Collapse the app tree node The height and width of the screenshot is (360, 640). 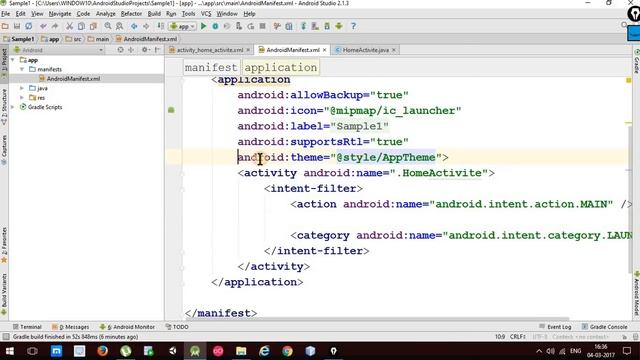click(13, 60)
